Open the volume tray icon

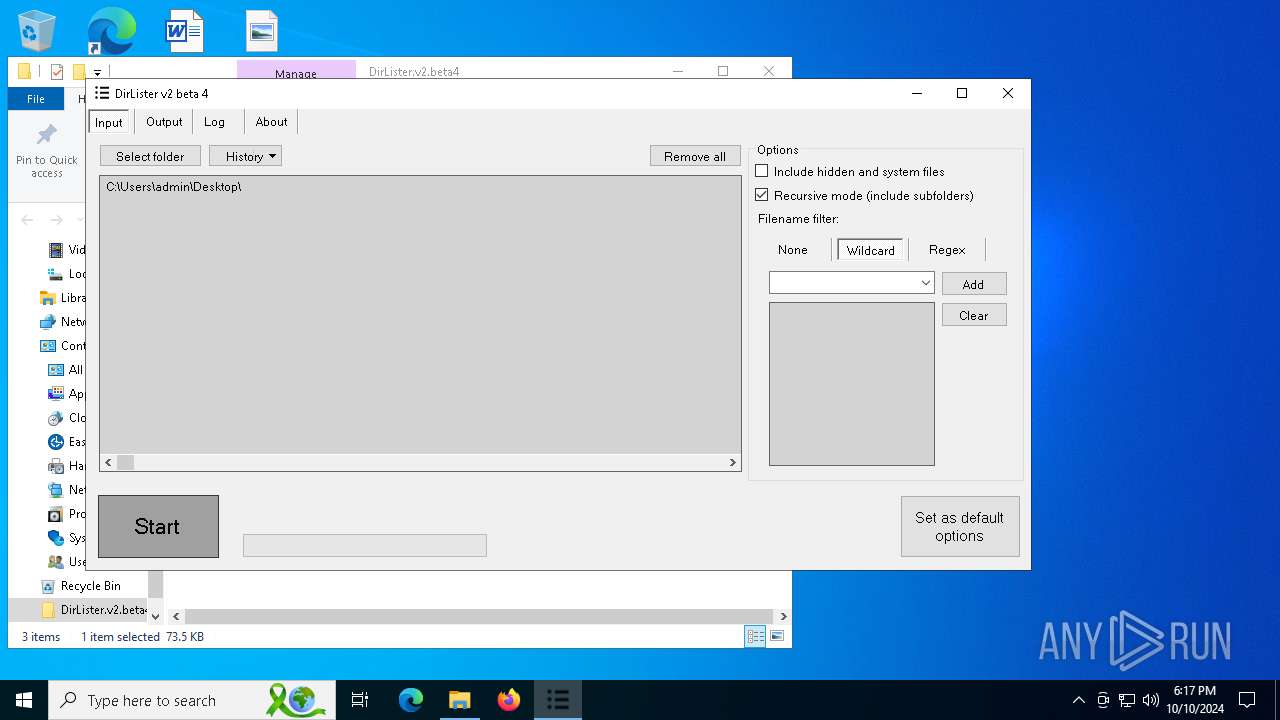click(x=1151, y=700)
